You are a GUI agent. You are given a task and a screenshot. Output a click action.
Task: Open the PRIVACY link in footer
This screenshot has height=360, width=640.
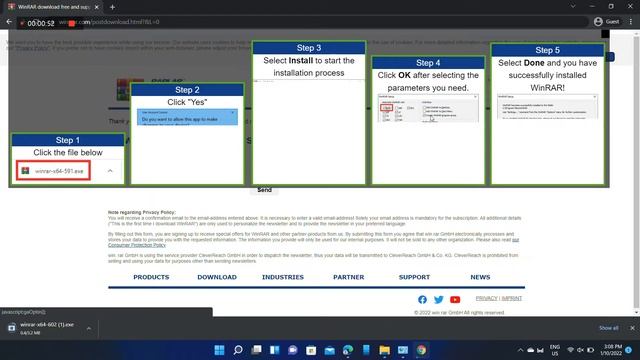tap(487, 298)
